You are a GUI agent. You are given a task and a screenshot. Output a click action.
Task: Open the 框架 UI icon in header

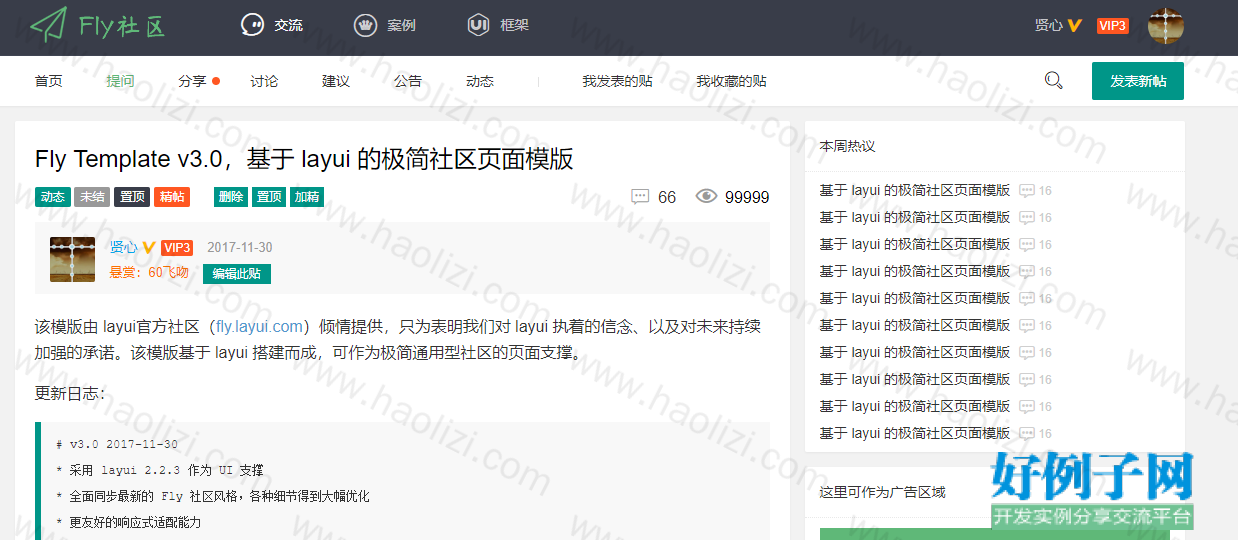pos(479,25)
